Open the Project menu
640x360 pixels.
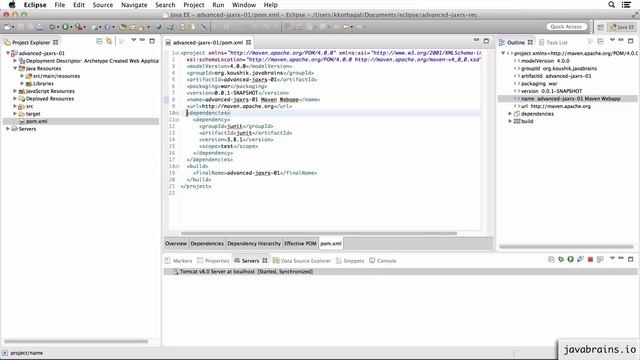point(193,5)
